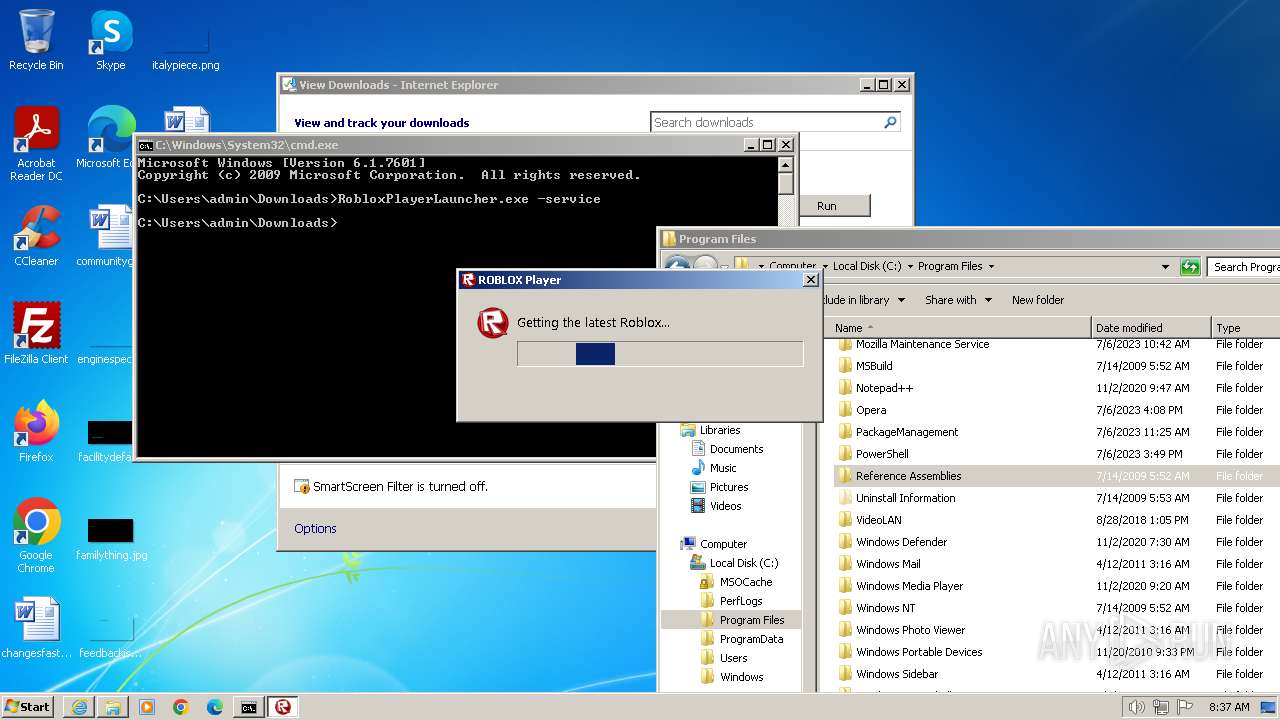The width and height of the screenshot is (1280, 720).
Task: Click New folder in the Explorer toolbar
Action: coord(1038,300)
